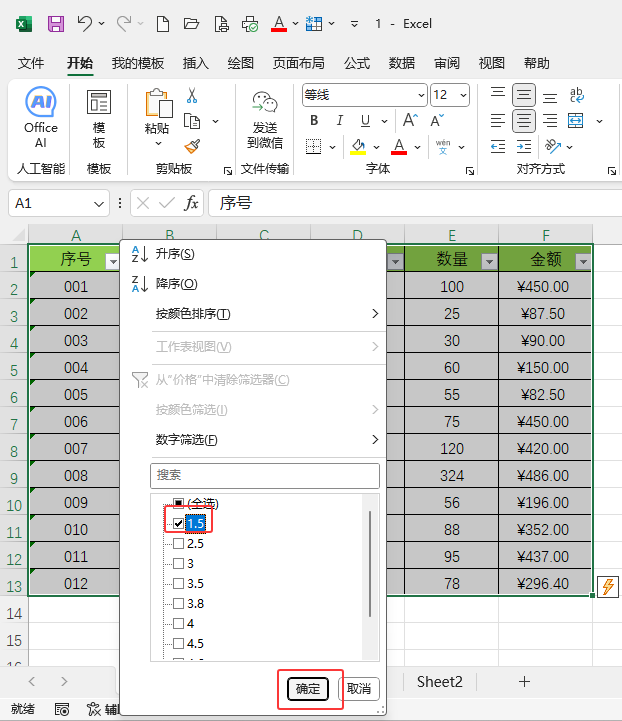622x721 pixels.
Task: Open filter dropdown on 数量 header
Action: [489, 262]
